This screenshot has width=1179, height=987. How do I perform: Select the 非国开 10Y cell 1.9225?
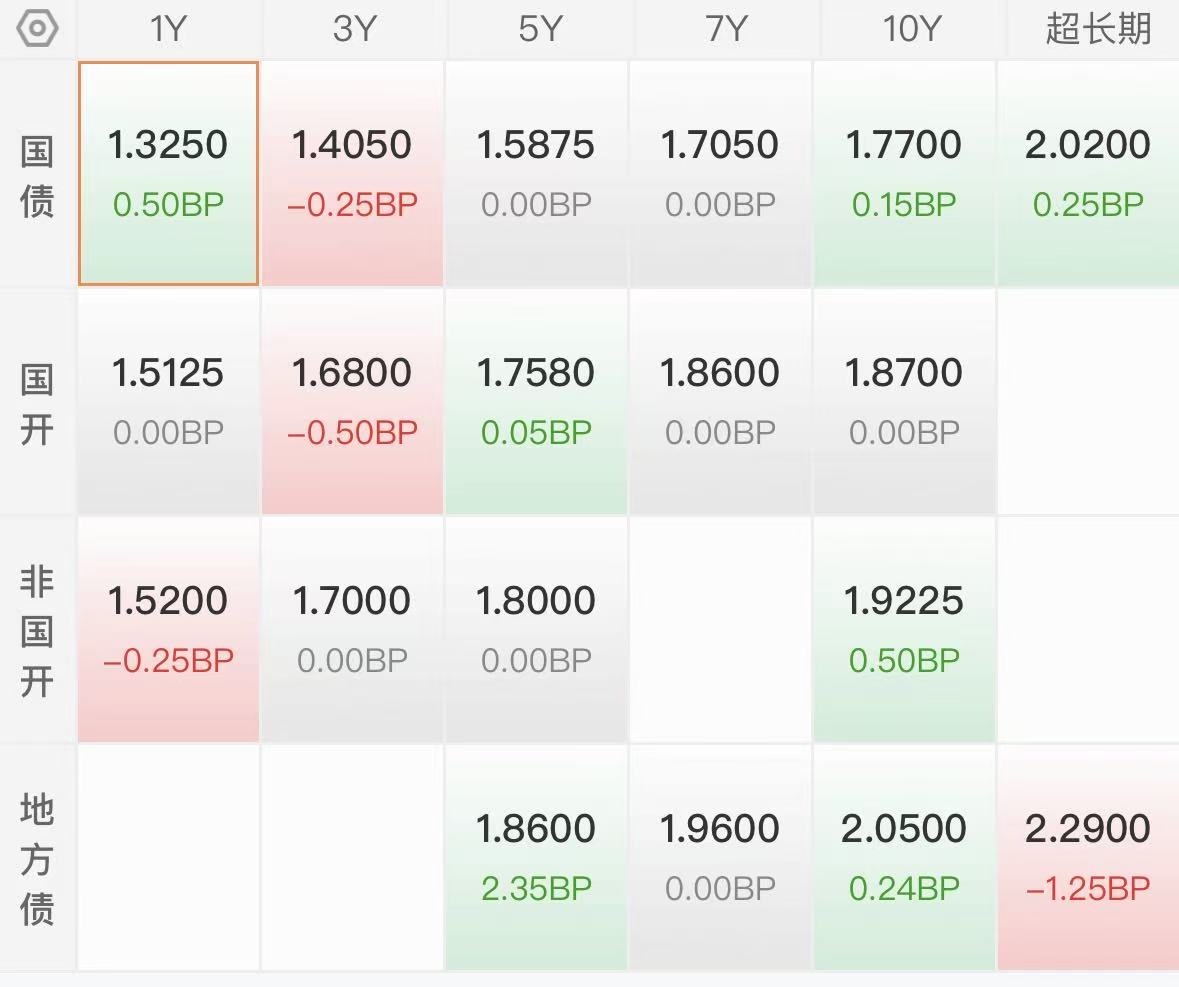point(904,629)
